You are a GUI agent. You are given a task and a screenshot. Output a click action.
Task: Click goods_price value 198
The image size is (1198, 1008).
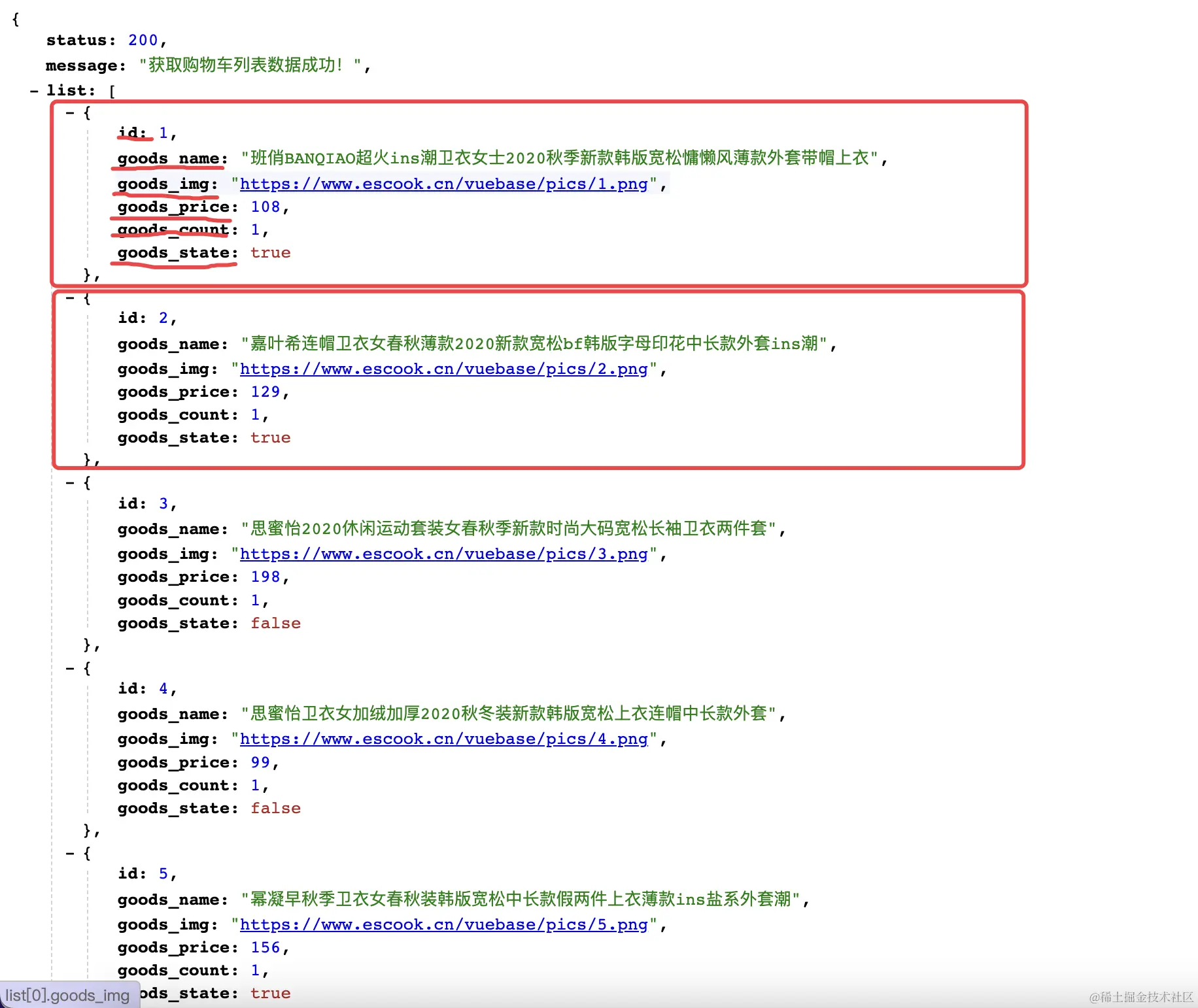(265, 577)
